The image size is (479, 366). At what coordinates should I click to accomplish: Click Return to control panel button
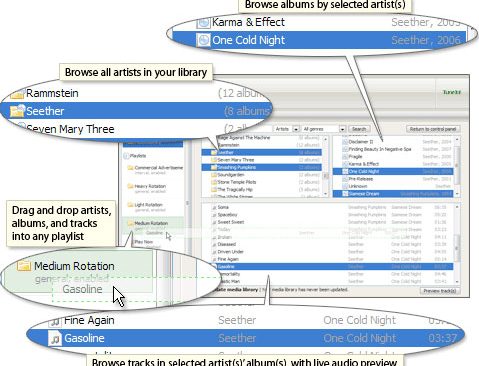pos(433,129)
